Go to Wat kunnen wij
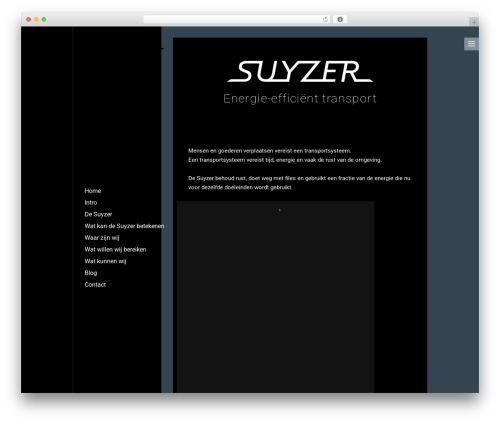The width and height of the screenshot is (500, 423). pyautogui.click(x=105, y=261)
